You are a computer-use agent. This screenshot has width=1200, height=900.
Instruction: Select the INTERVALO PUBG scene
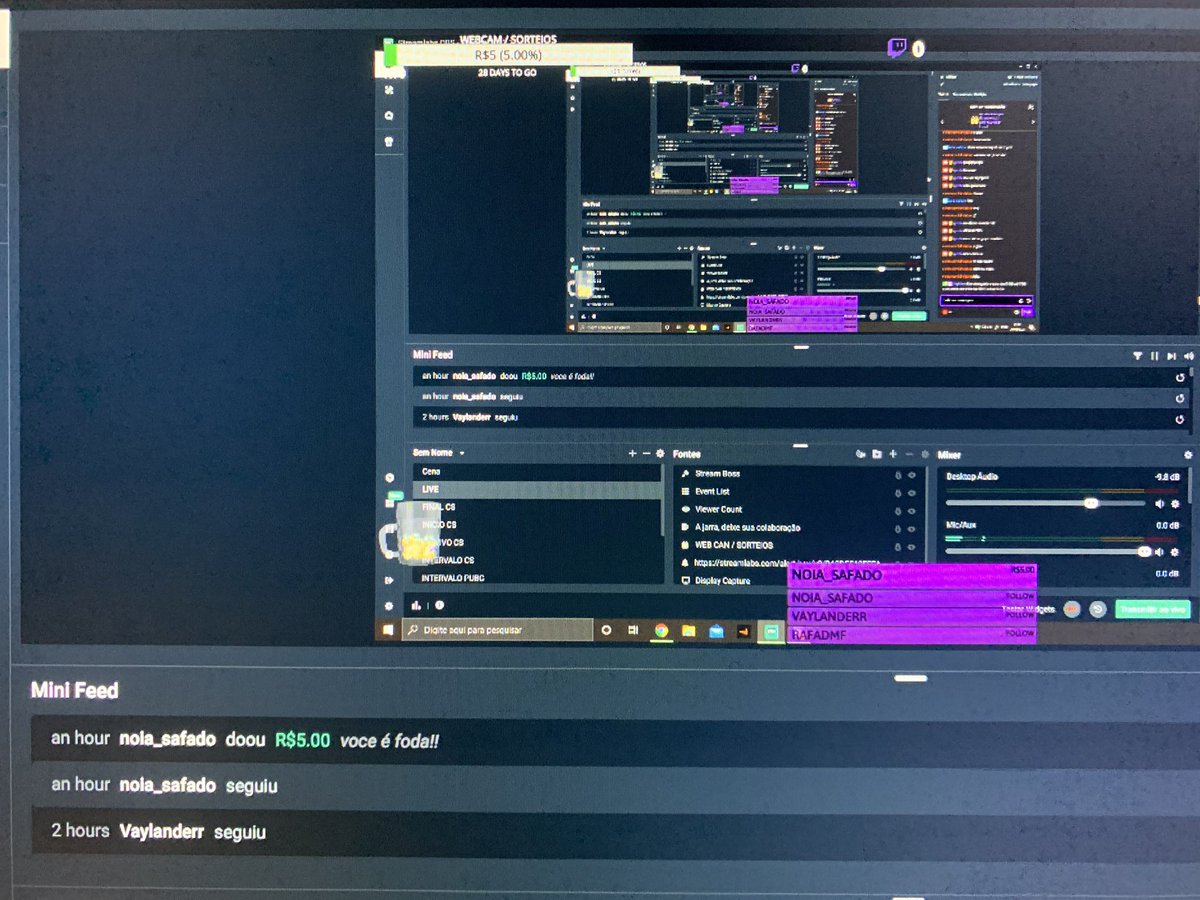tap(537, 577)
